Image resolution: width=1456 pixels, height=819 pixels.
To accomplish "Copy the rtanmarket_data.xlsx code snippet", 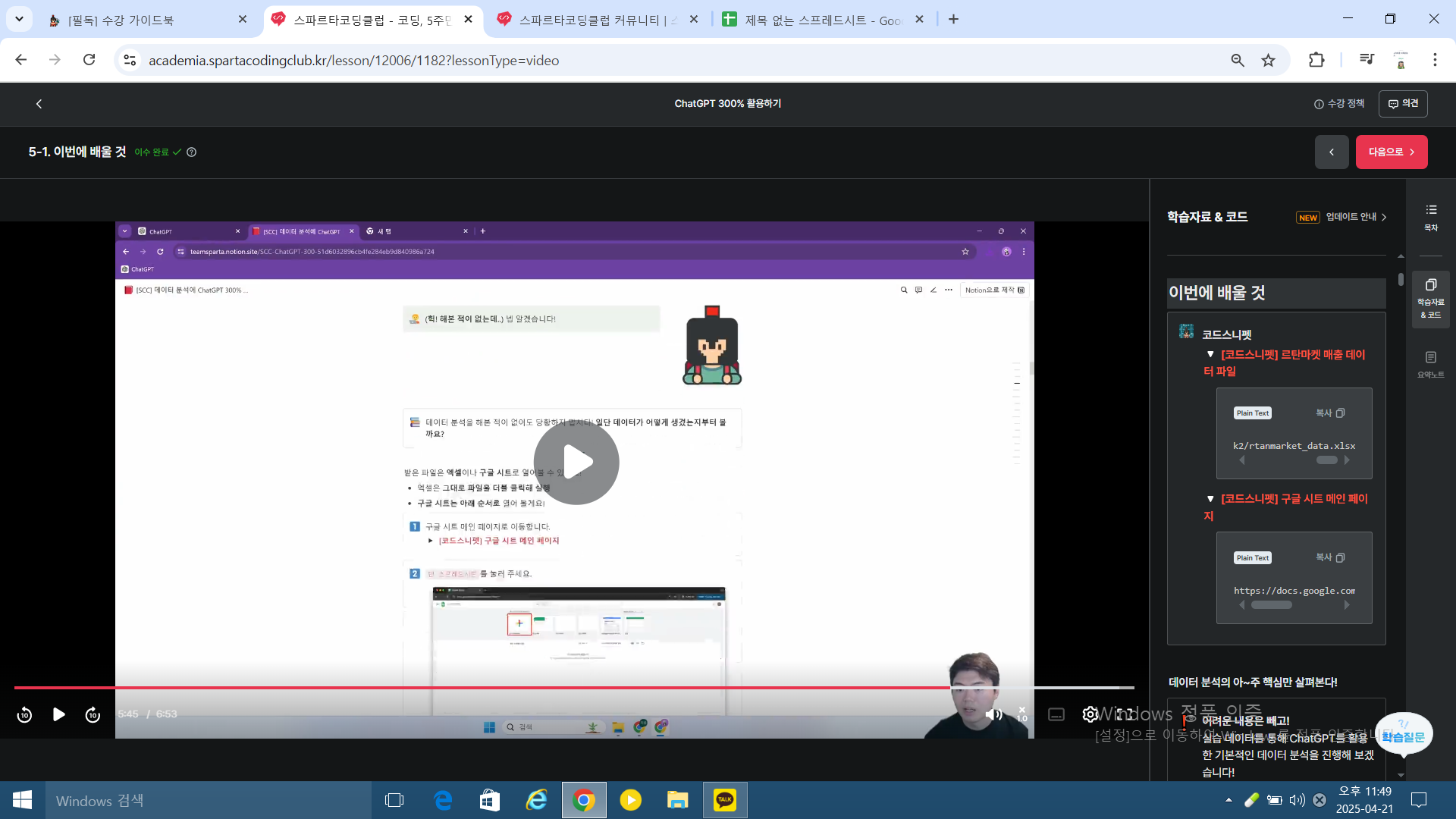I will coord(1330,413).
